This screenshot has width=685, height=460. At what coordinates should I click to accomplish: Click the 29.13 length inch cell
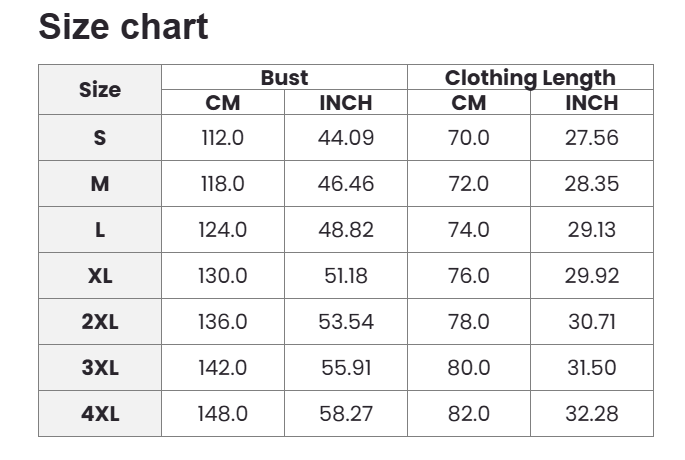592,230
